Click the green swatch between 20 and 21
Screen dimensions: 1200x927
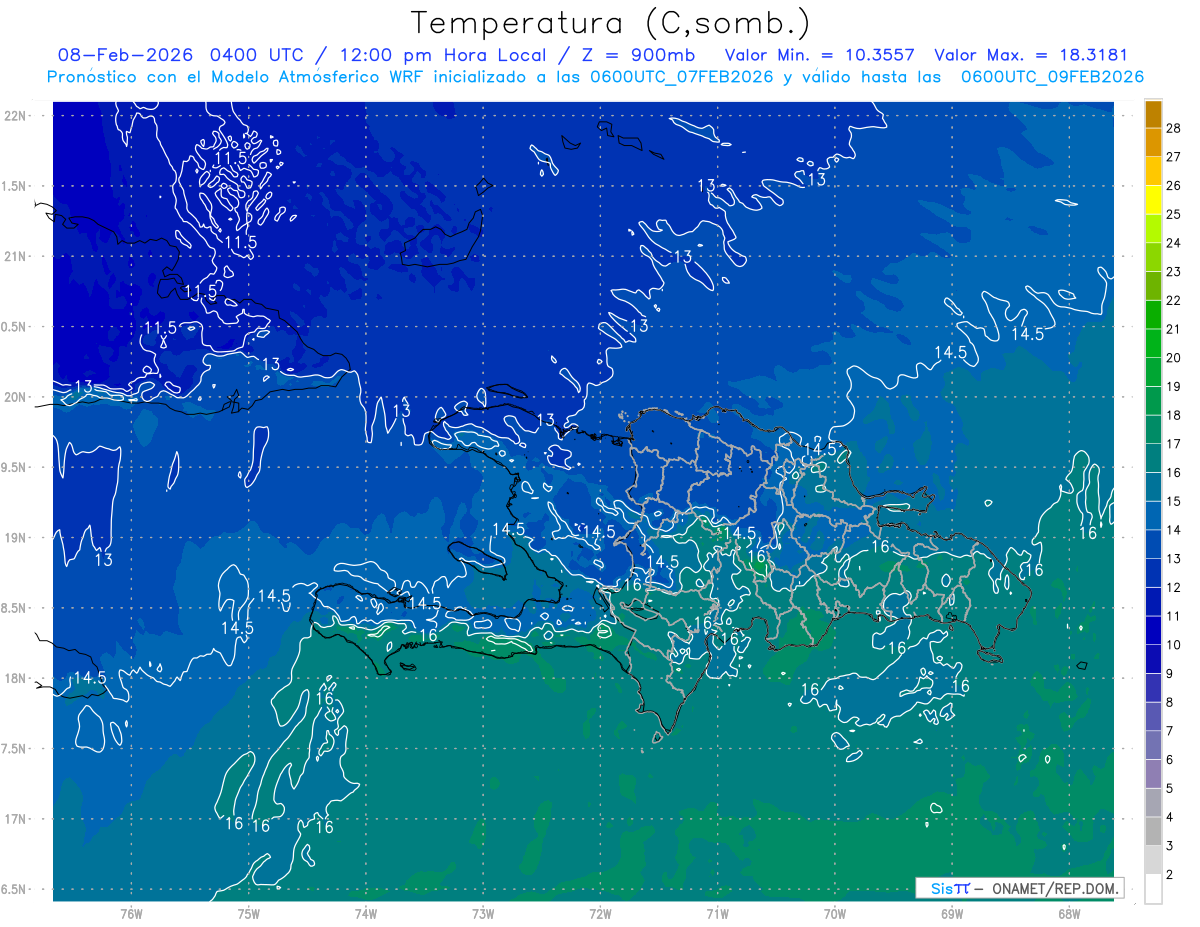[1153, 343]
